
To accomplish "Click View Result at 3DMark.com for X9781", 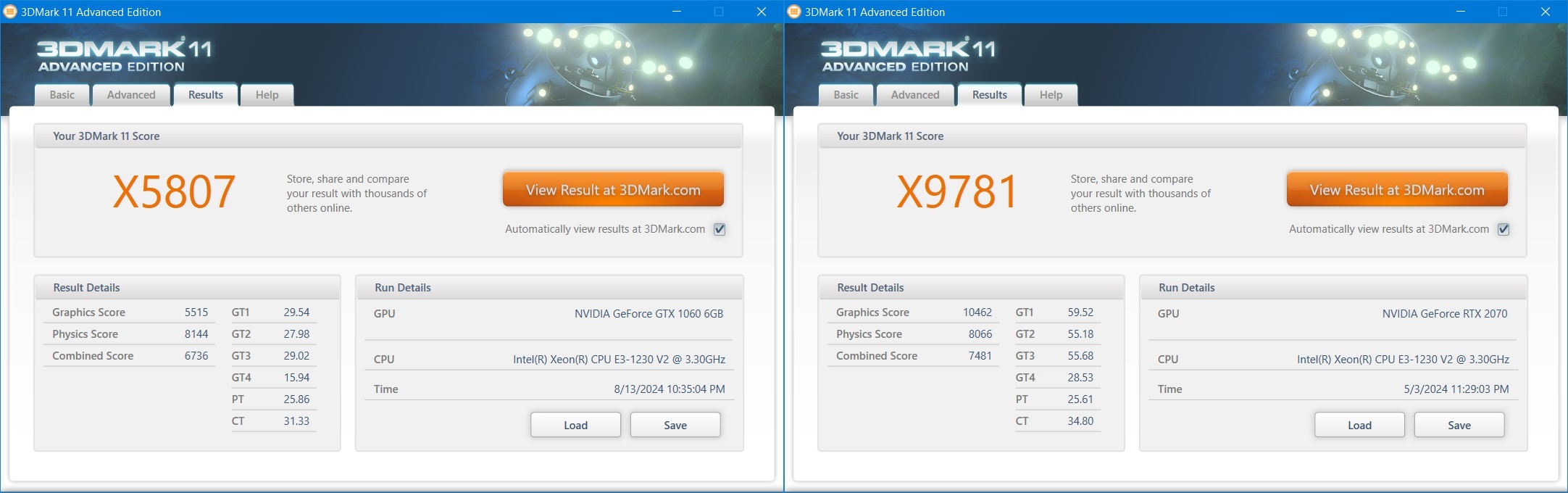I will point(1397,190).
